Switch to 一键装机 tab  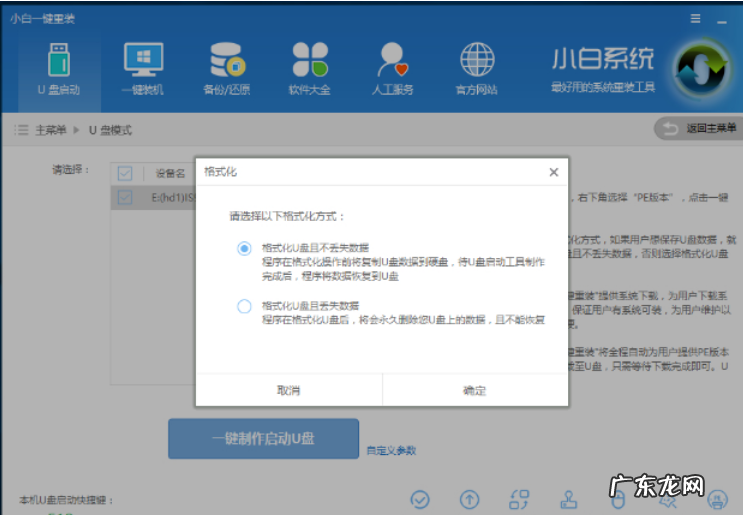(x=143, y=70)
